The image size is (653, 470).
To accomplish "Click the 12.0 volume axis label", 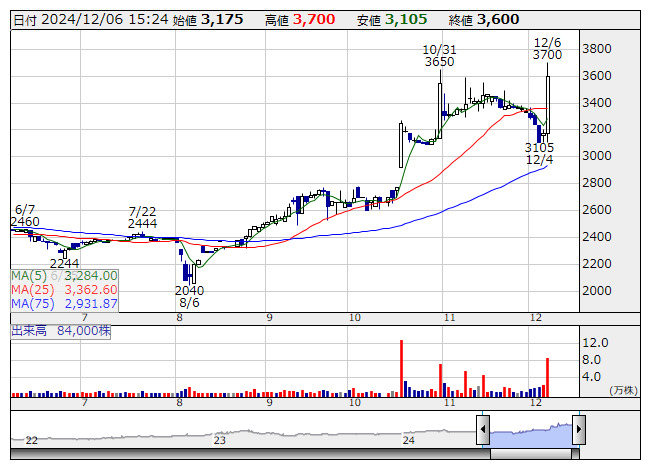I will [596, 343].
